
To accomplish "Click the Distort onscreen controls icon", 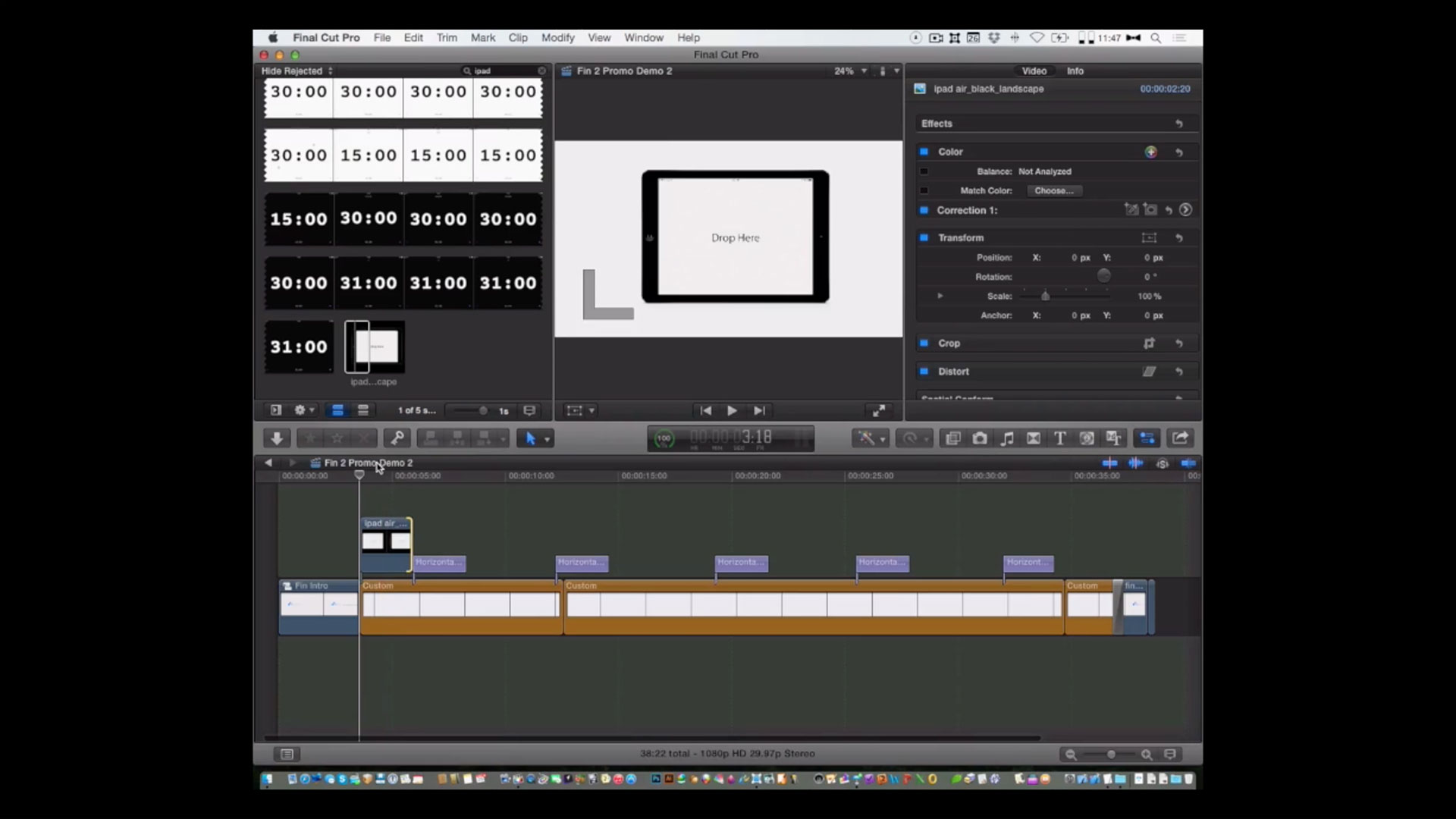I will pyautogui.click(x=1150, y=372).
